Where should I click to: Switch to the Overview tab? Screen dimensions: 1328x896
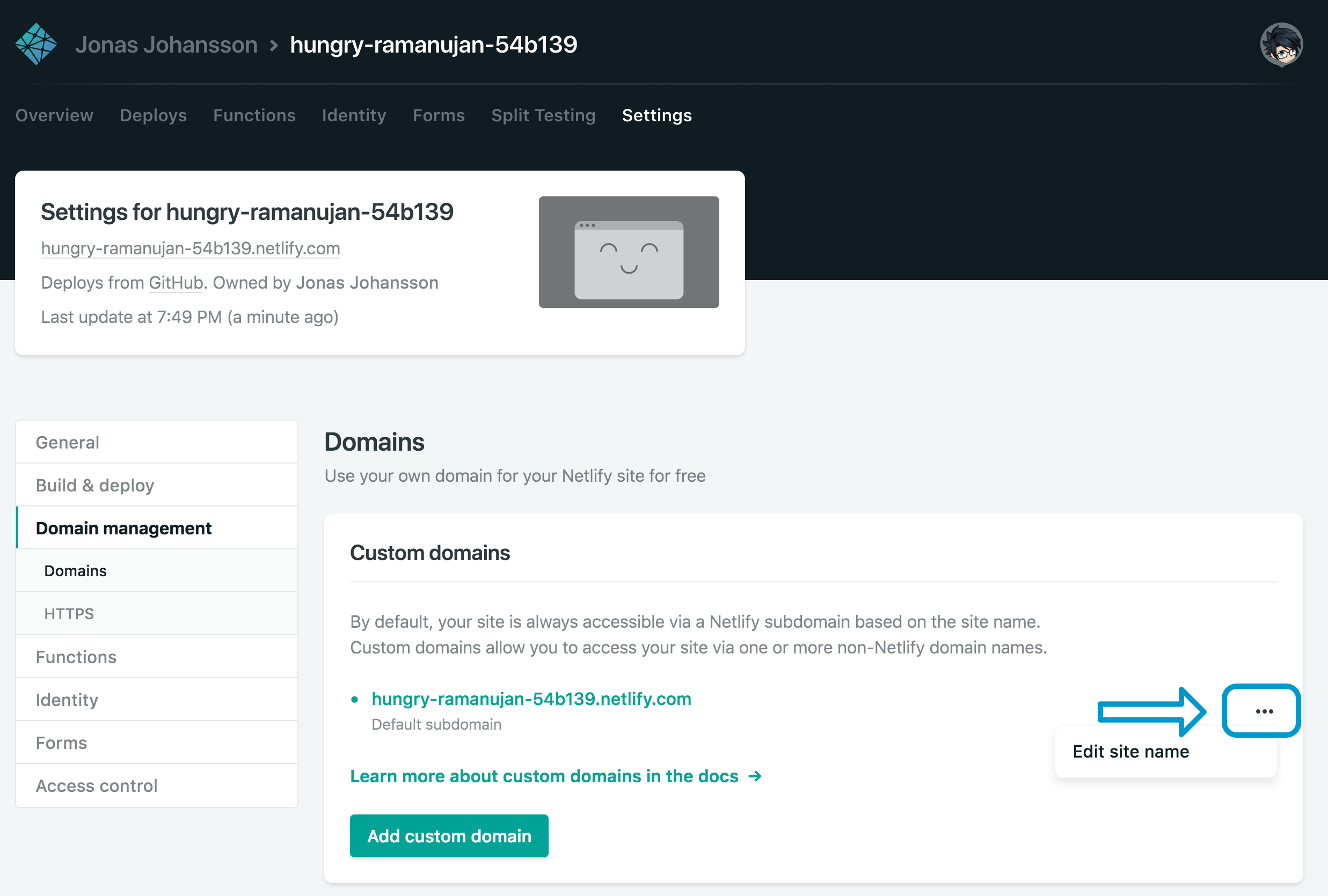tap(54, 115)
